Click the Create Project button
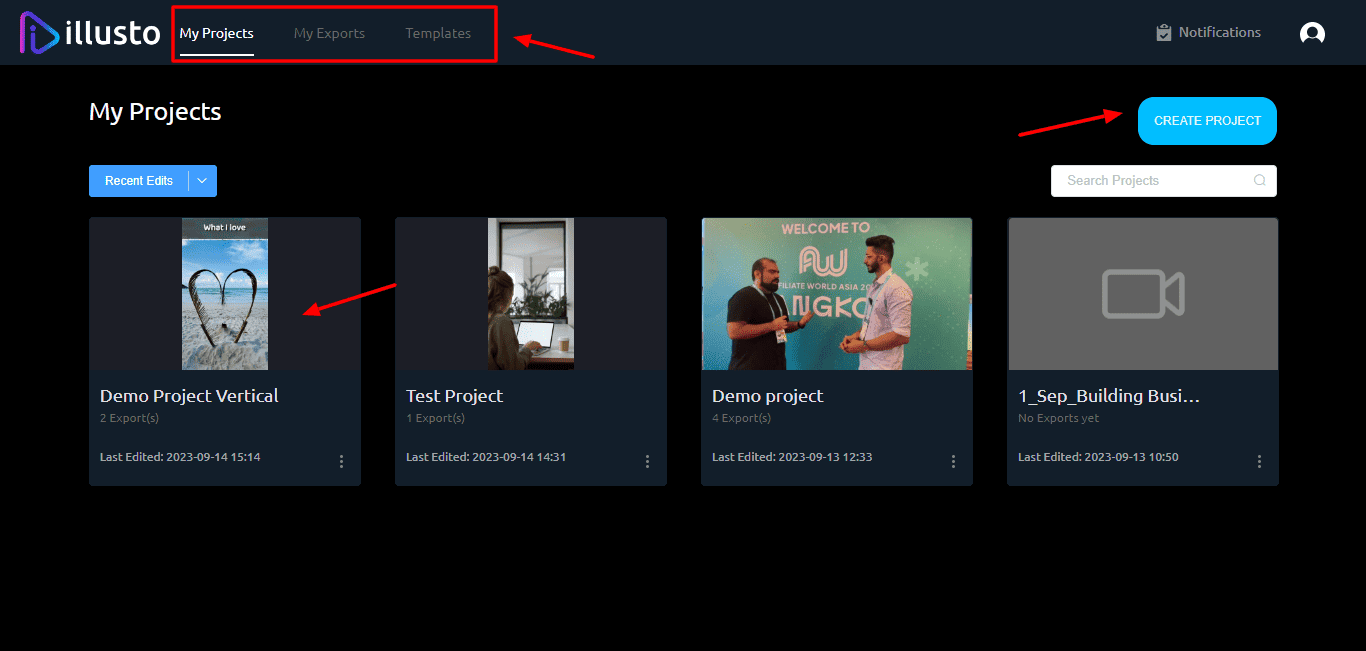1366x651 pixels. [1207, 121]
